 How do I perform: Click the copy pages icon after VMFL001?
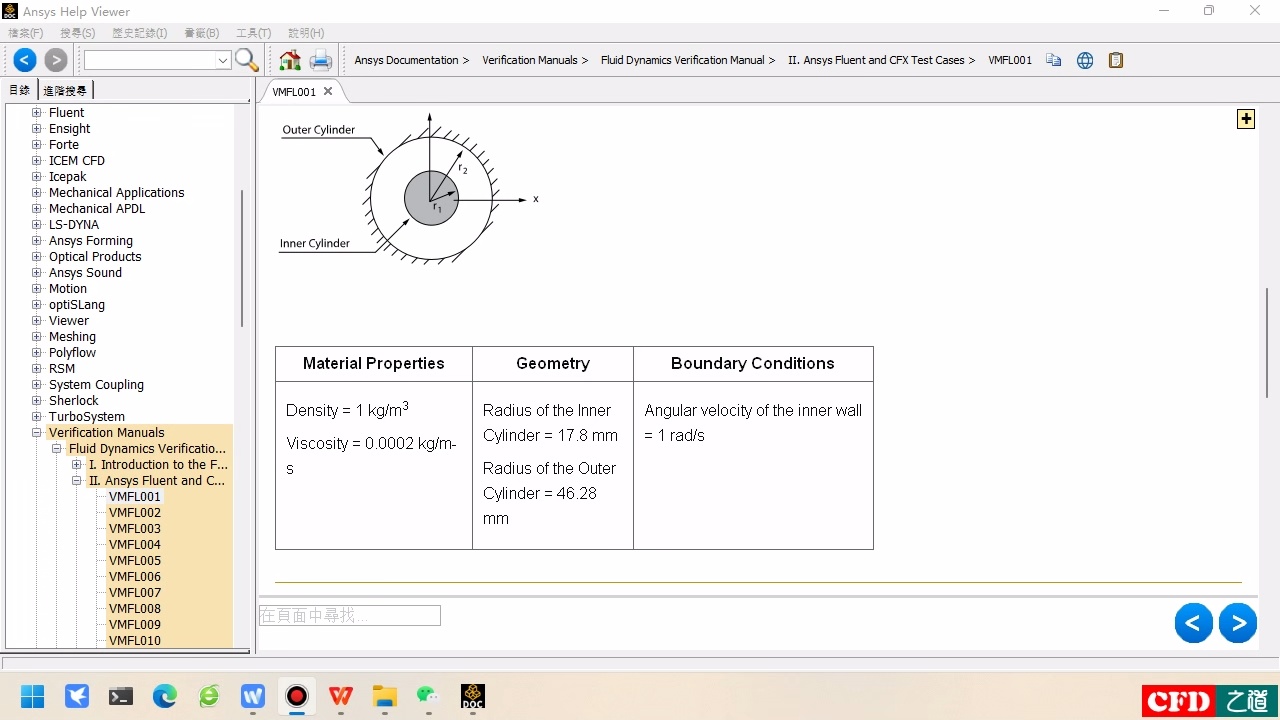click(x=1053, y=60)
